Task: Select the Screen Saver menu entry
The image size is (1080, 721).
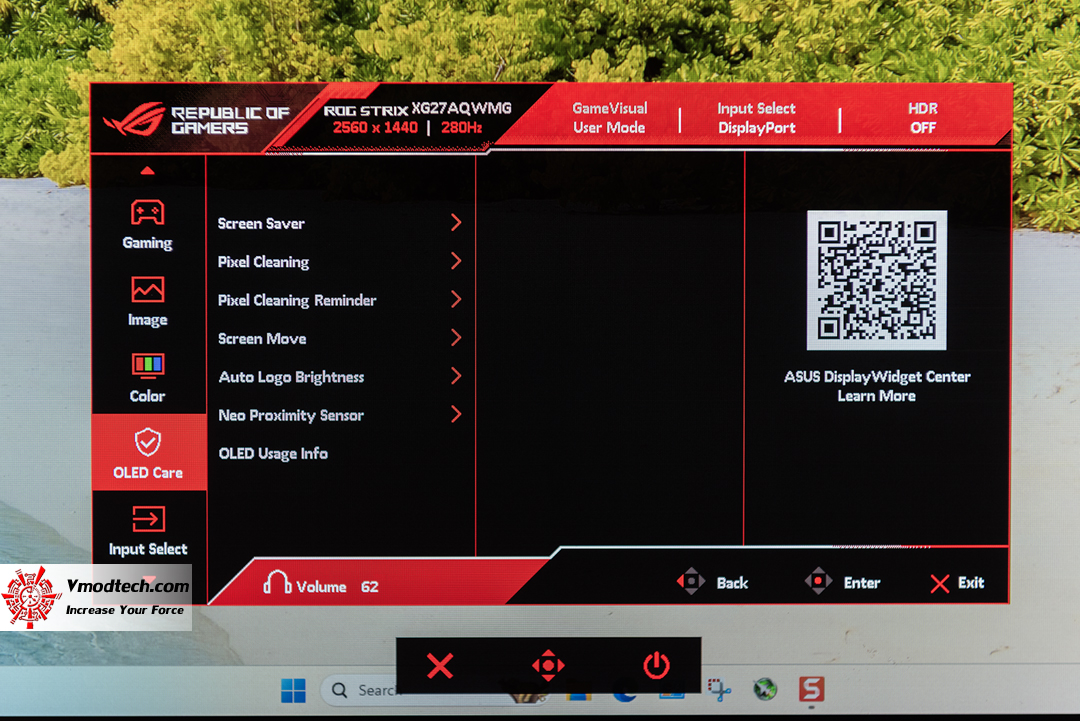Action: (x=261, y=224)
